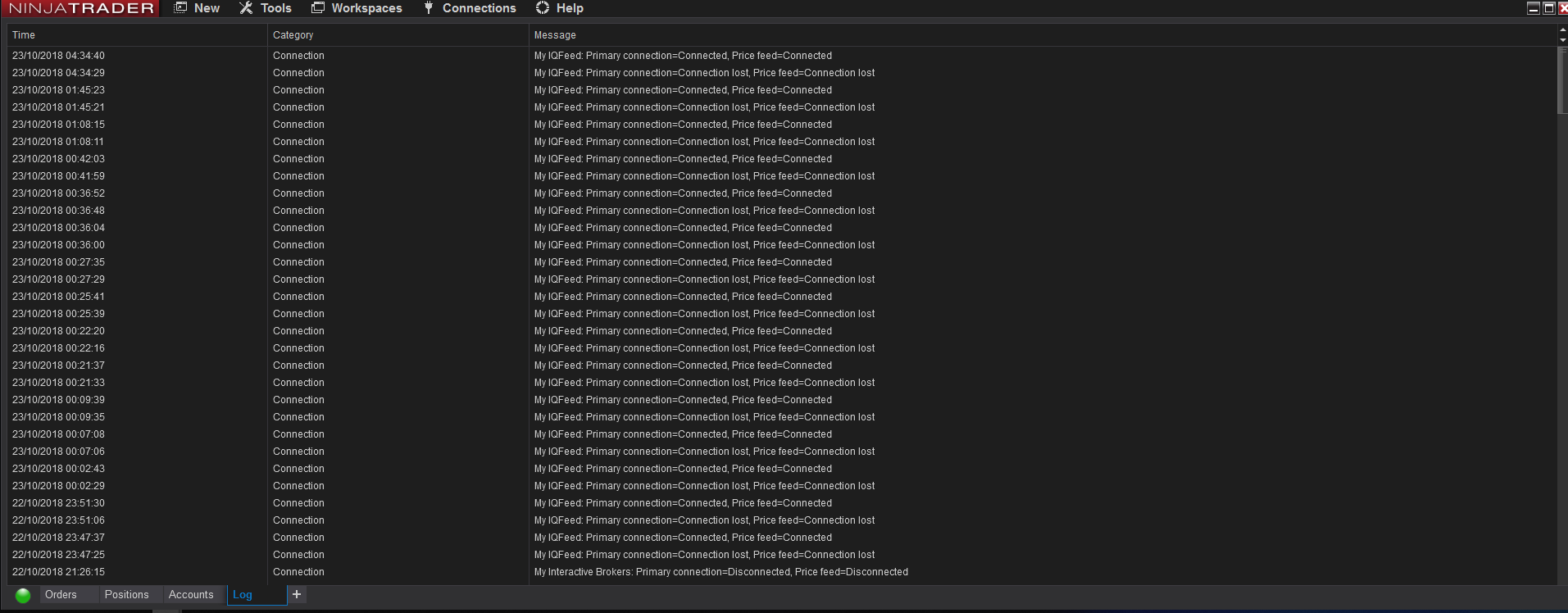Screen dimensions: 1568x613
Task: Select the 23/10/2018 00:02:29 timestamp
Action: [x=58, y=486]
